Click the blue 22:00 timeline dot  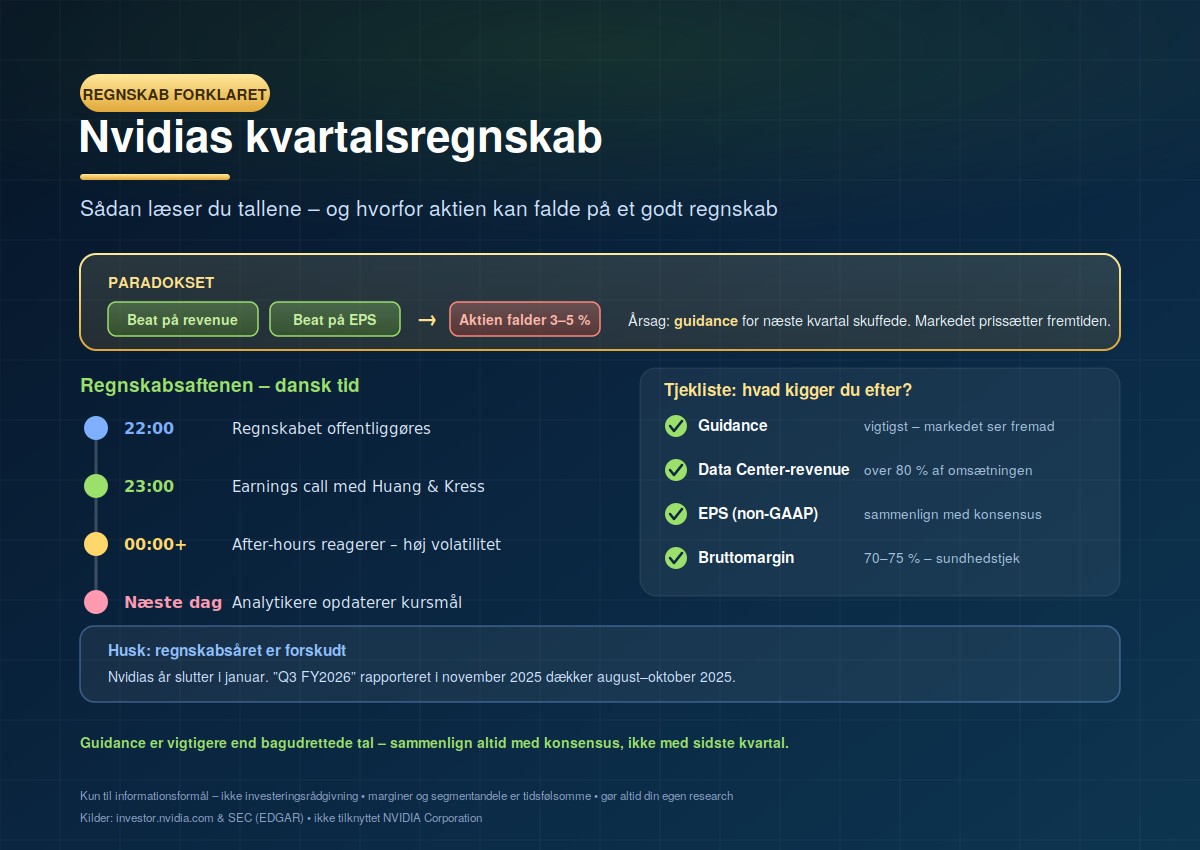[96, 428]
